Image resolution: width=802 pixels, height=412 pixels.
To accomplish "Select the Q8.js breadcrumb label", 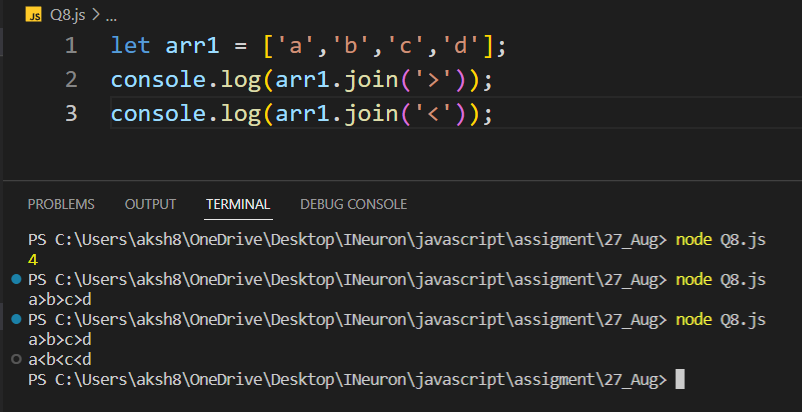I will 68,15.
